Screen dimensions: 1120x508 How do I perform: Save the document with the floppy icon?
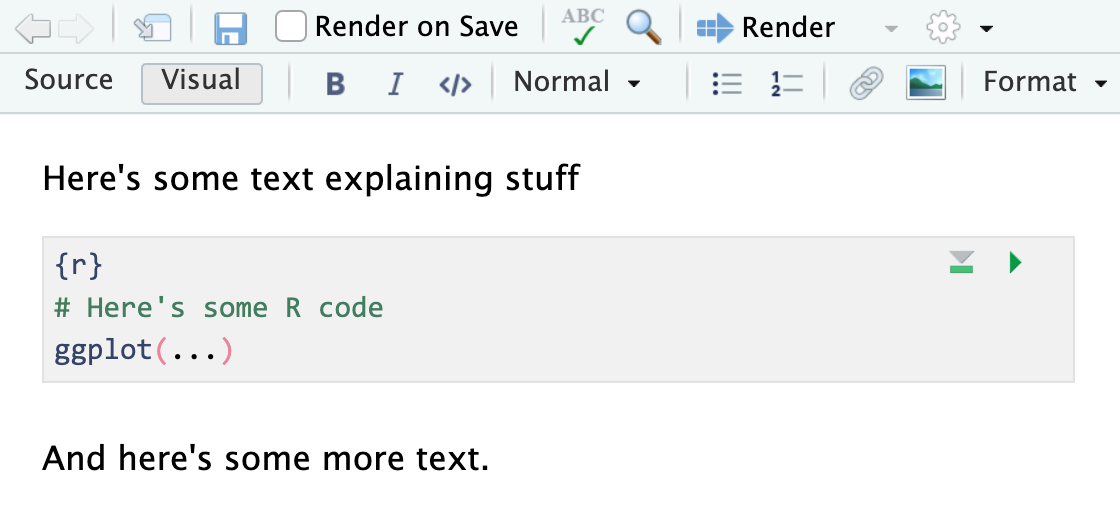pyautogui.click(x=230, y=28)
